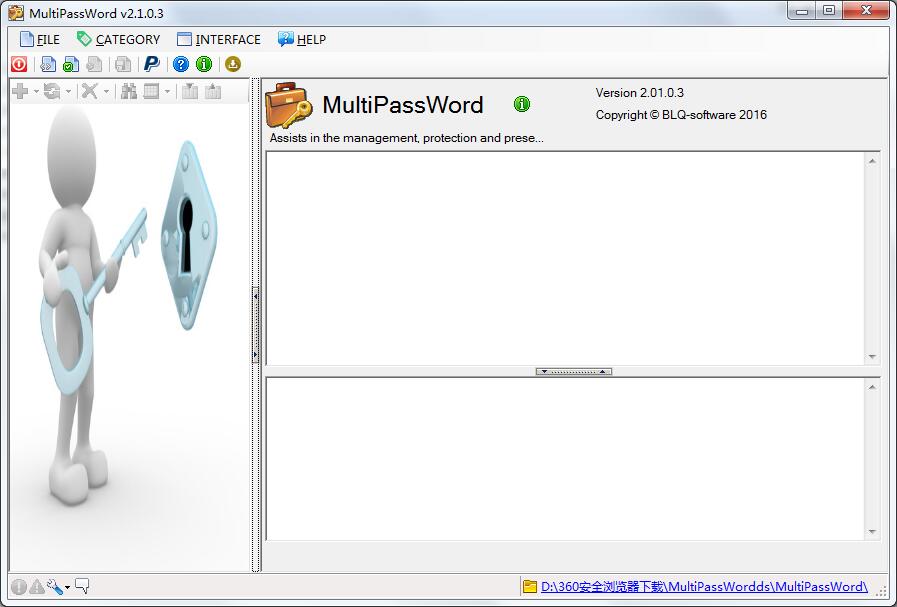This screenshot has width=897, height=607.
Task: Expand the delete (X) button dropdown arrow
Action: (106, 92)
